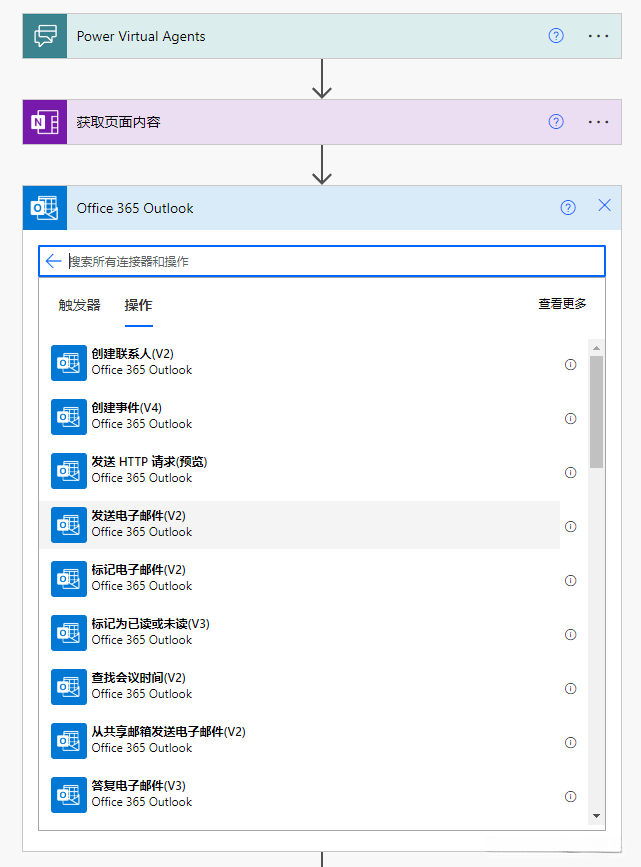This screenshot has width=641, height=867.
Task: Show info for 查找会议时间(V2)
Action: (x=570, y=688)
